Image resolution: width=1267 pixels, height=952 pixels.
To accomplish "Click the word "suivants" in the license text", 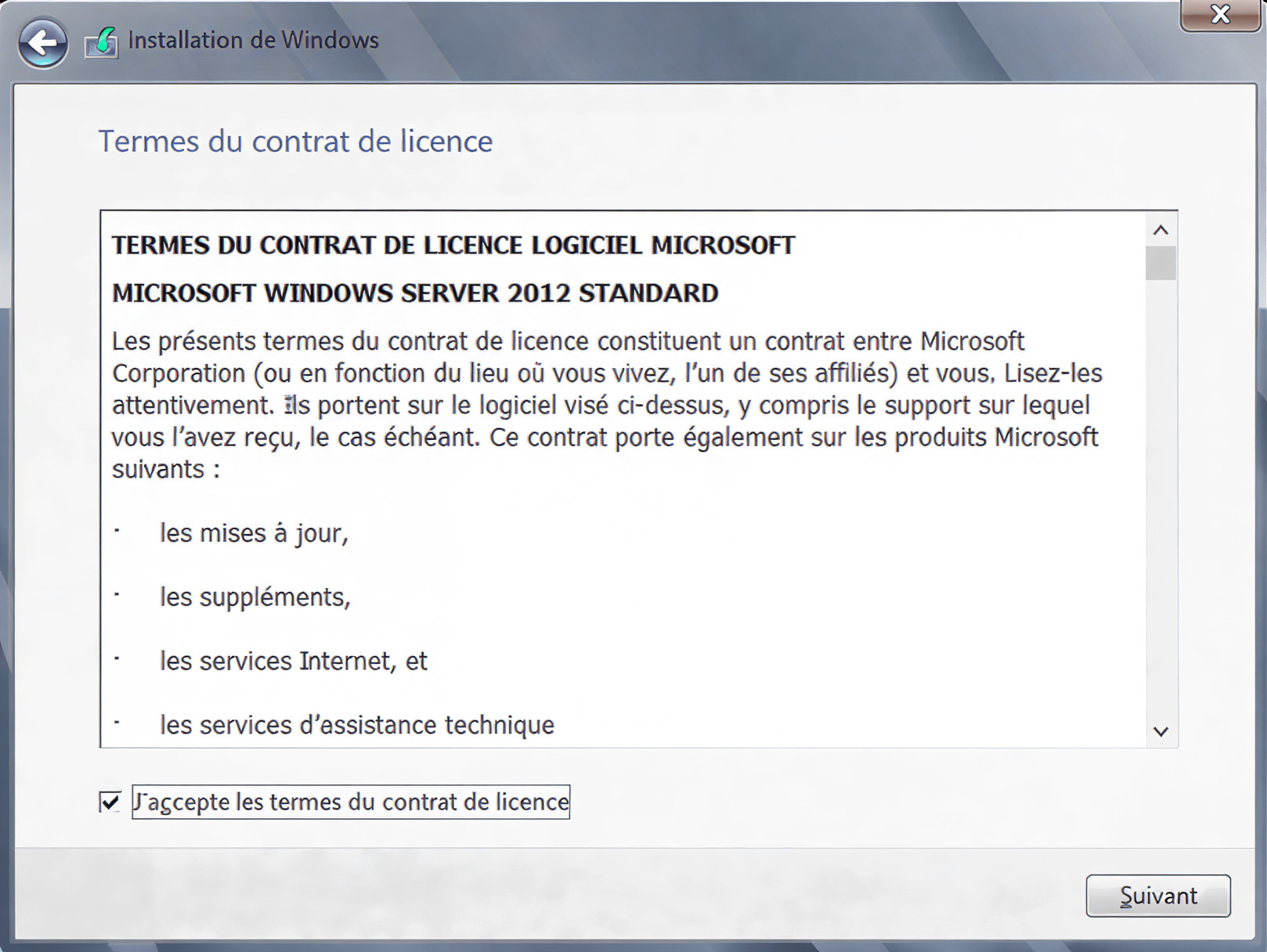I will [158, 470].
